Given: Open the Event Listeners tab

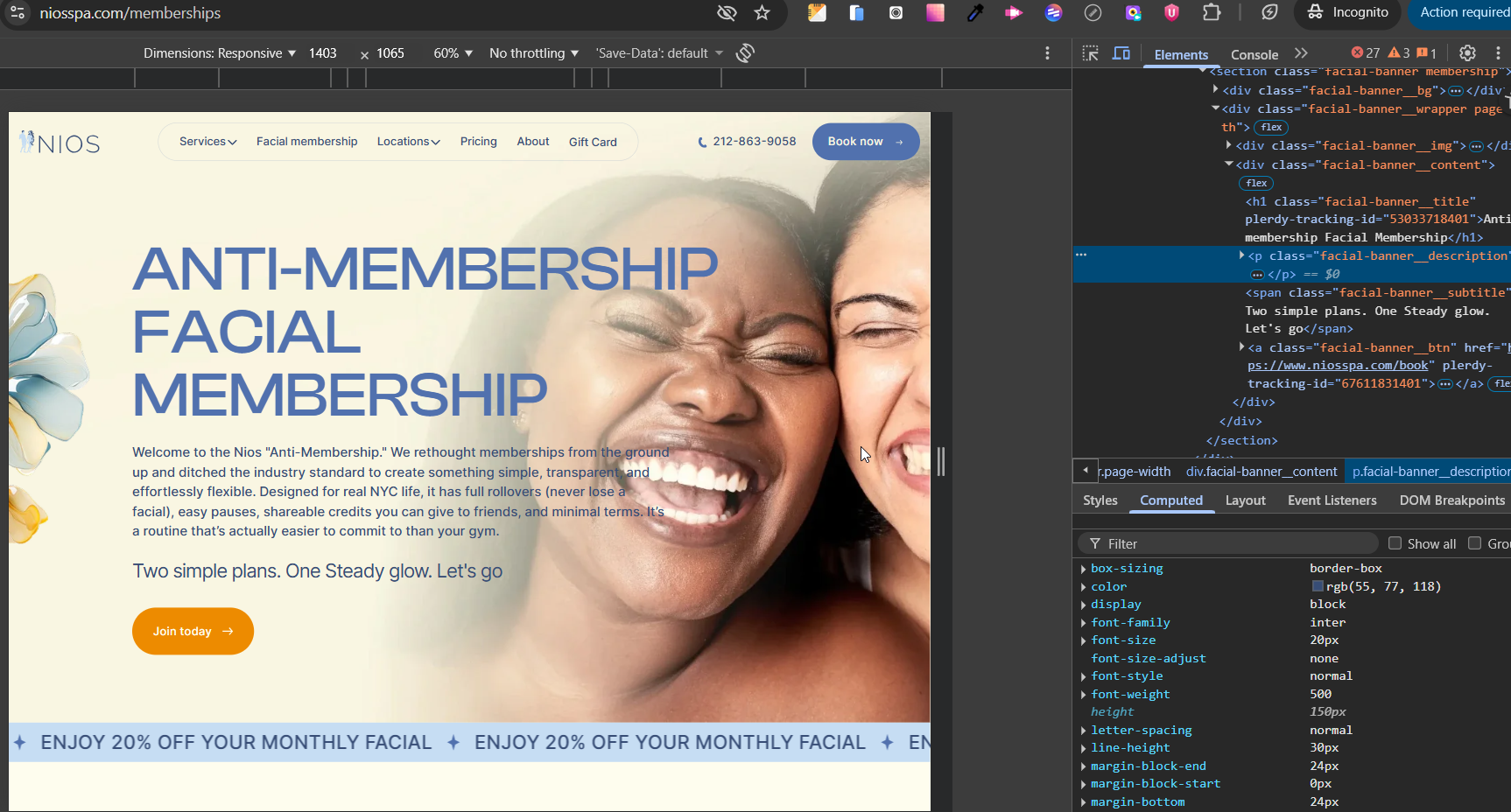Looking at the screenshot, I should [1332, 500].
